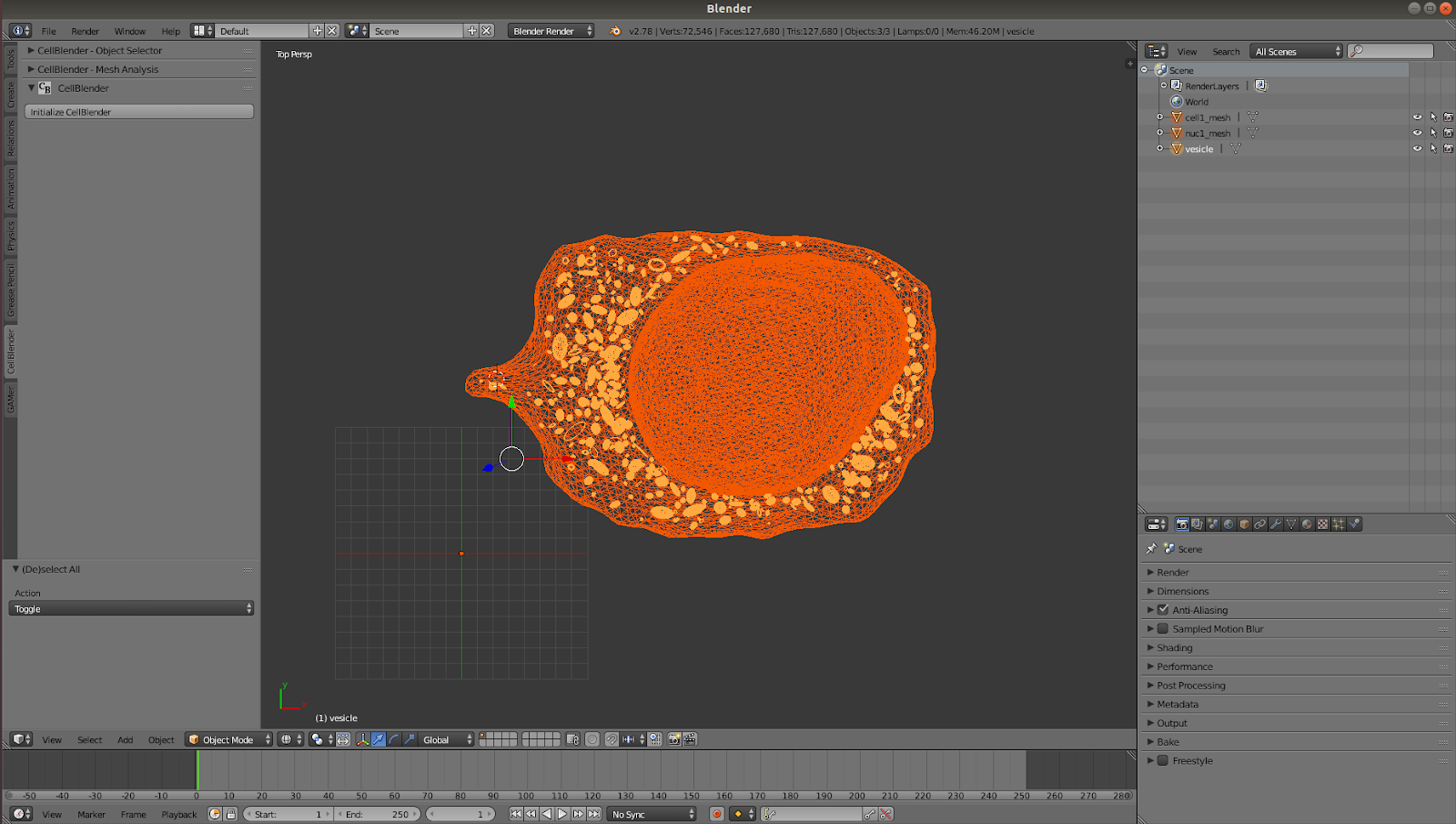Viewport: 1456px width, 824px height.
Task: Open the Texture properties checker icon
Action: coord(1322,524)
